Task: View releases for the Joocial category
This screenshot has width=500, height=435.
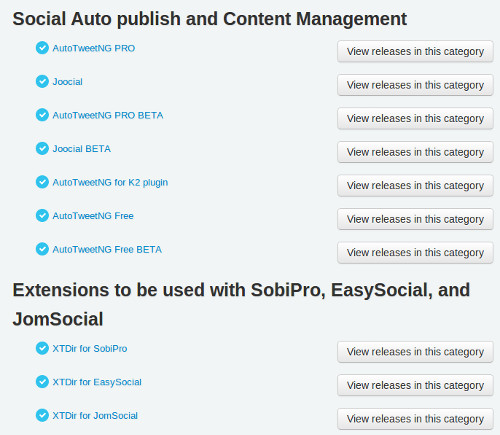Action: pyautogui.click(x=415, y=85)
